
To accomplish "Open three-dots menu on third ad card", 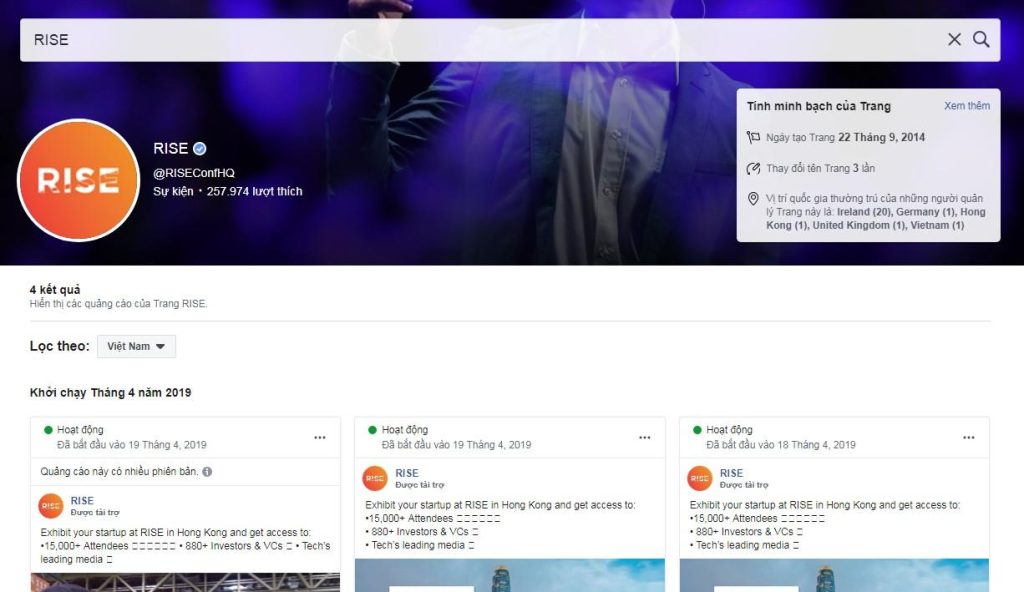I will [x=968, y=438].
